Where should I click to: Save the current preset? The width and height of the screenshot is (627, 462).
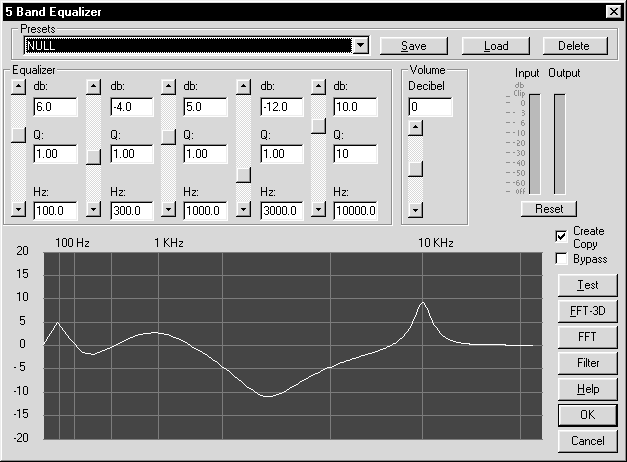(x=414, y=46)
